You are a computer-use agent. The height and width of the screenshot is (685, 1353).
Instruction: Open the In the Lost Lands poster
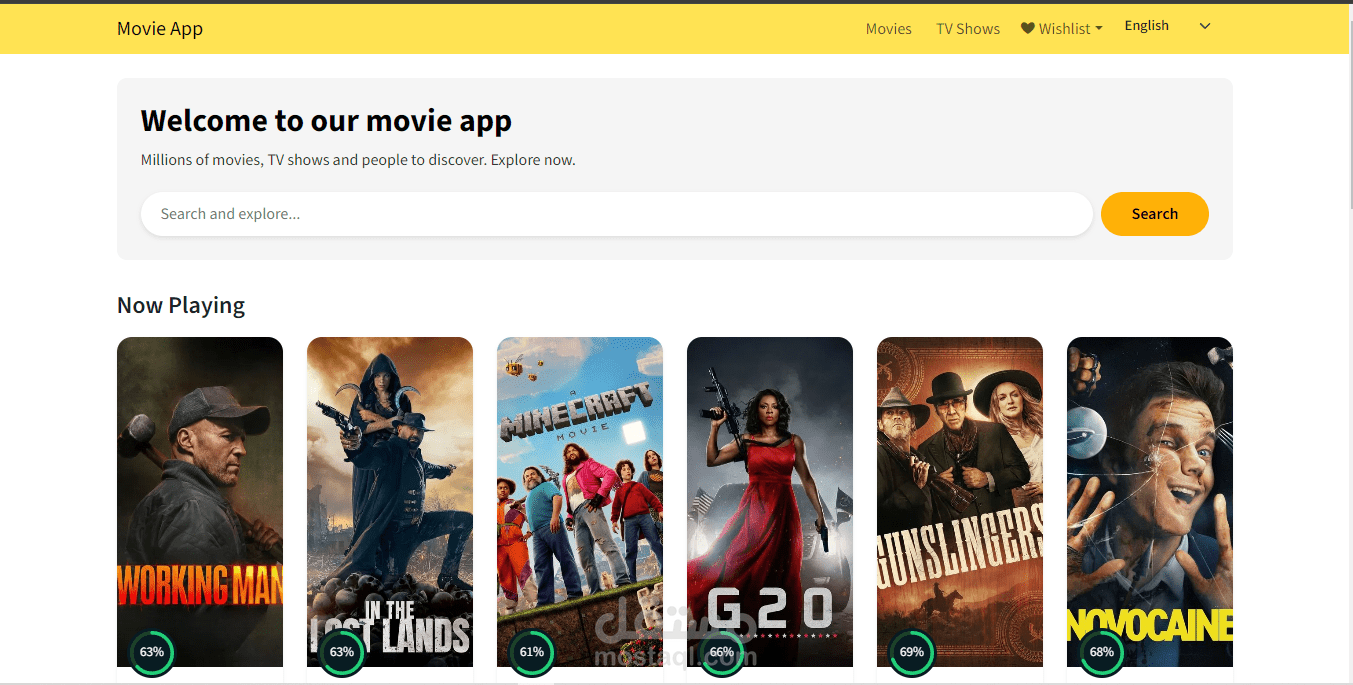click(390, 502)
